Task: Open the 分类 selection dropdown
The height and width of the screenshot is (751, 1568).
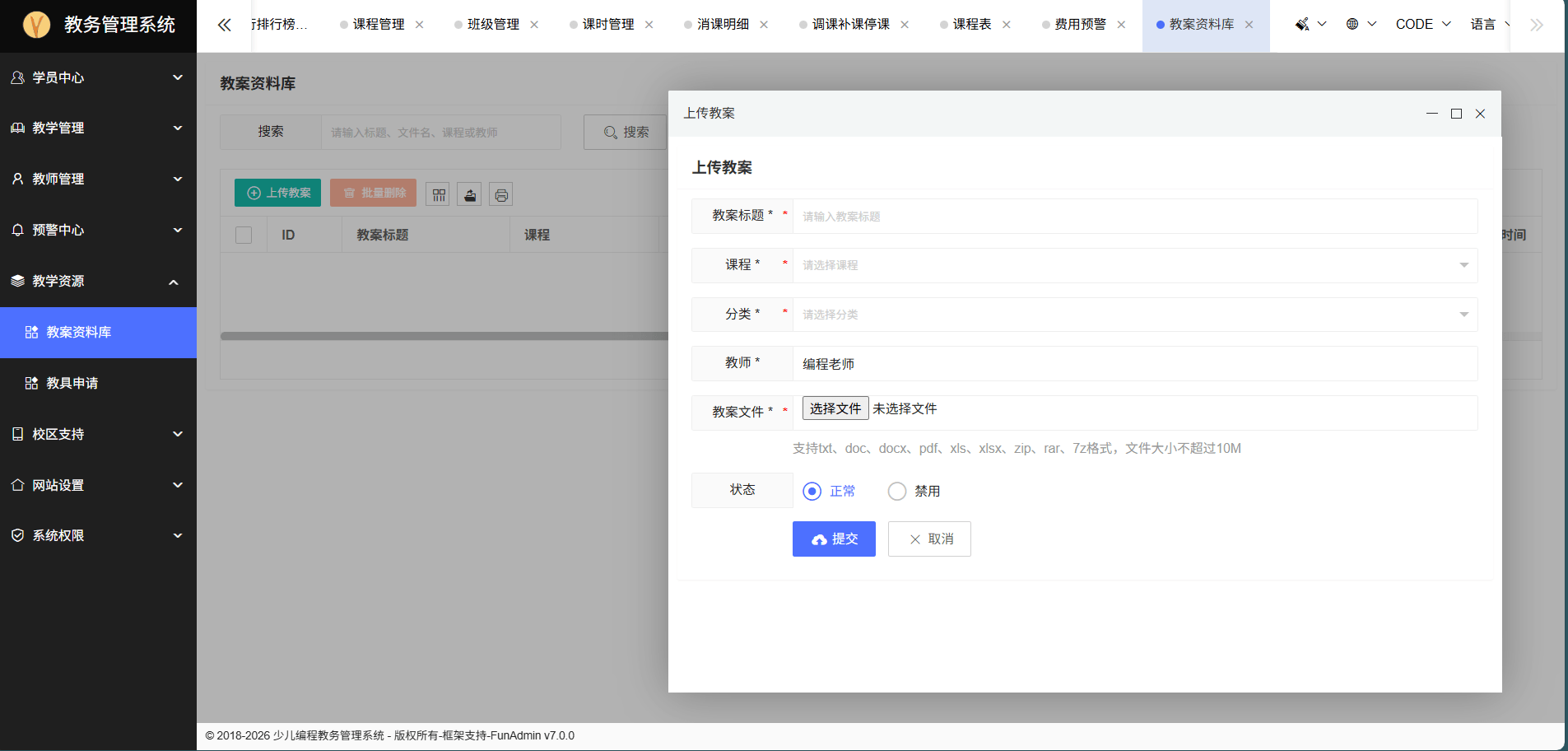Action: [x=1135, y=315]
